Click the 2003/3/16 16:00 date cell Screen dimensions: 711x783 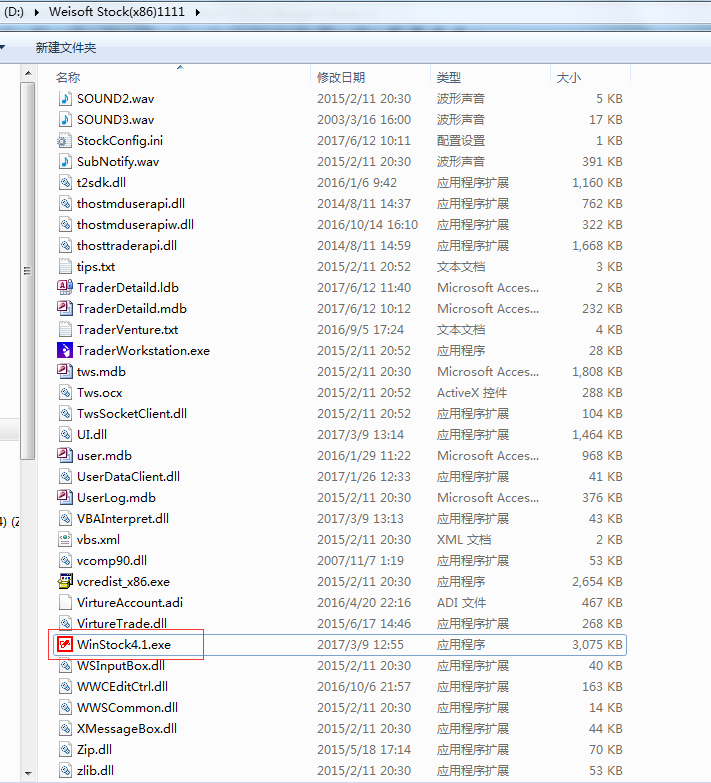point(364,120)
